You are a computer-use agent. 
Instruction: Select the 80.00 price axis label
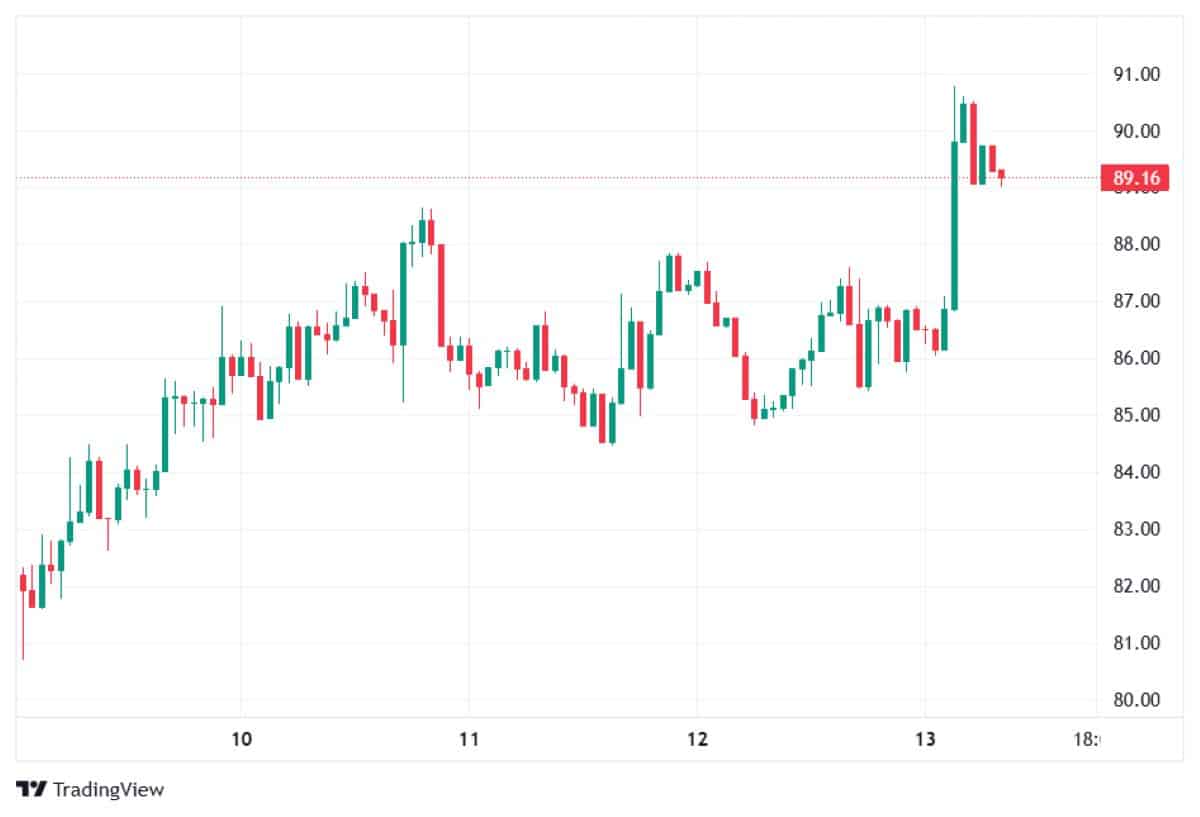point(1137,700)
